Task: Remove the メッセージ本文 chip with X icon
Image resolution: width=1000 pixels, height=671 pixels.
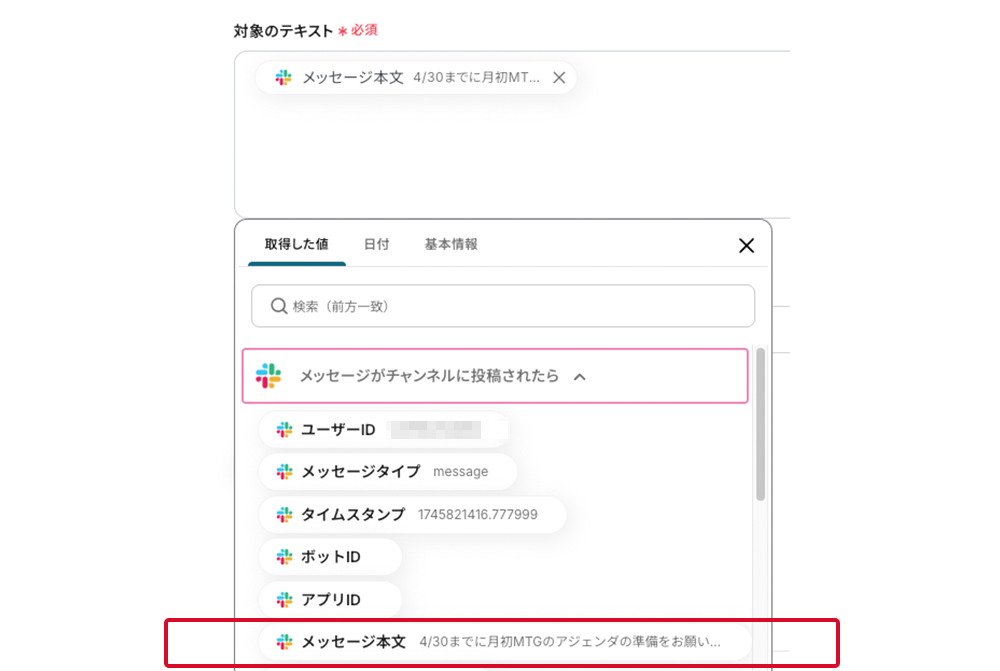Action: coord(559,78)
